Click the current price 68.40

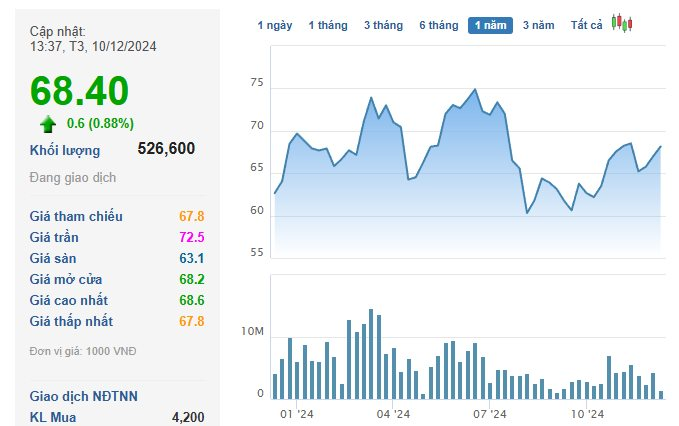tap(79, 91)
